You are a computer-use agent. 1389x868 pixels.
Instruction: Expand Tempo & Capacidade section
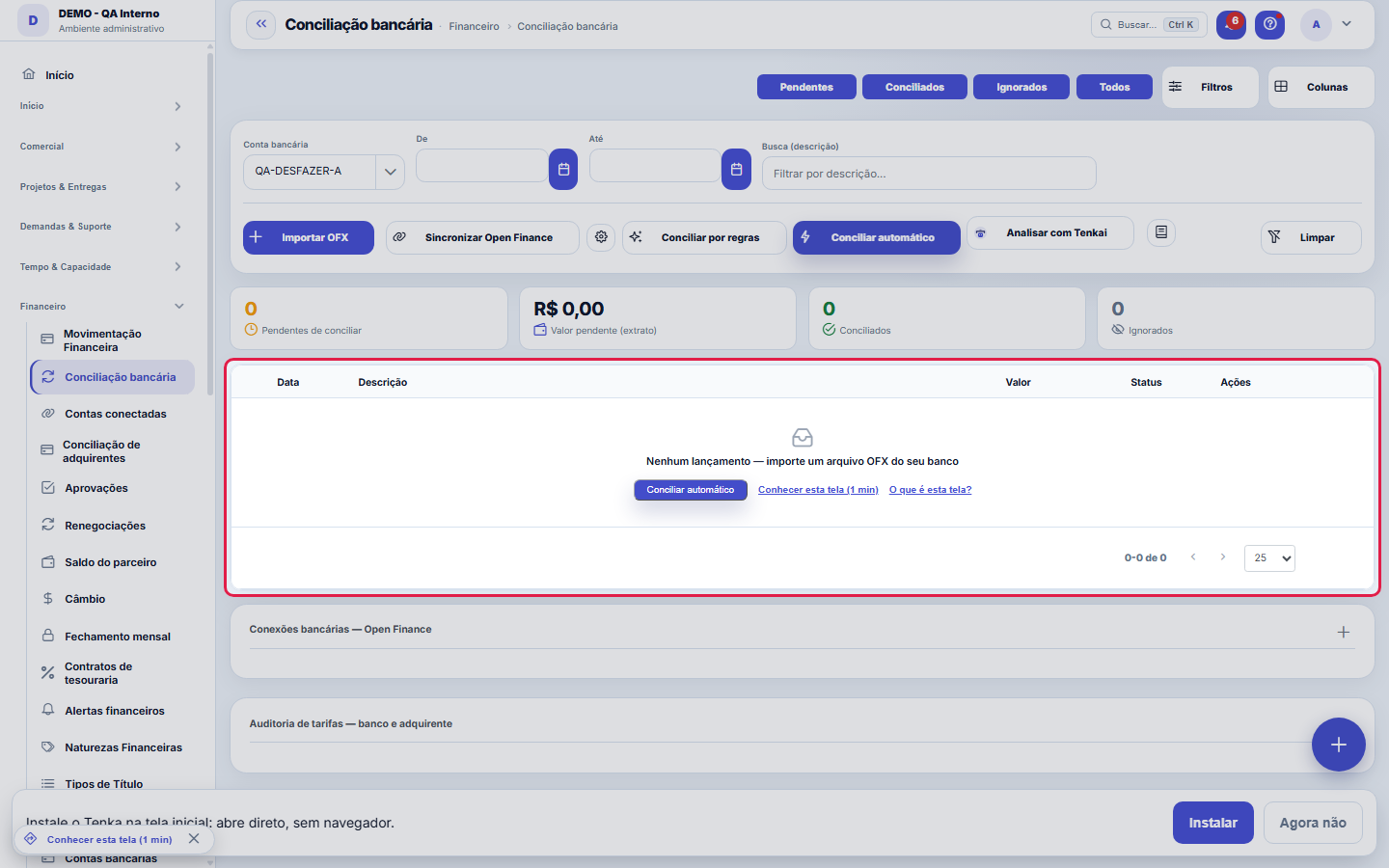pyautogui.click(x=101, y=267)
